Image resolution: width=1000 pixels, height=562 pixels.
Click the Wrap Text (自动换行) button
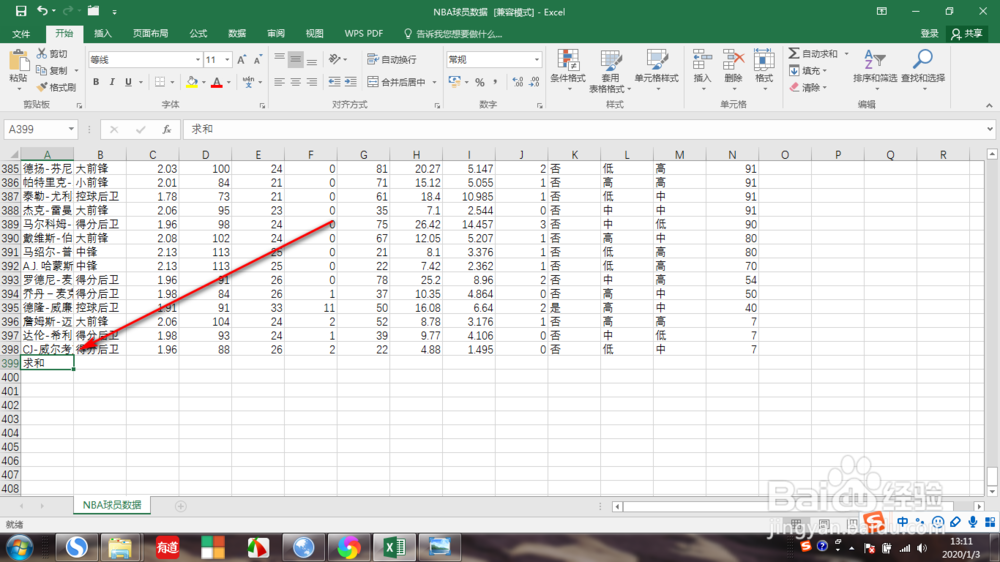coord(392,59)
